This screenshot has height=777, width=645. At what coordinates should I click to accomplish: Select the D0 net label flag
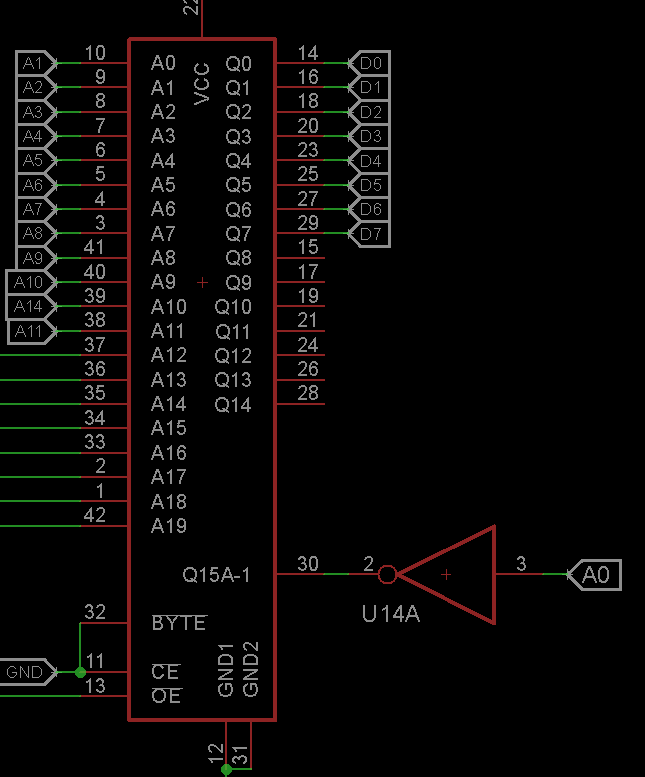(x=370, y=63)
